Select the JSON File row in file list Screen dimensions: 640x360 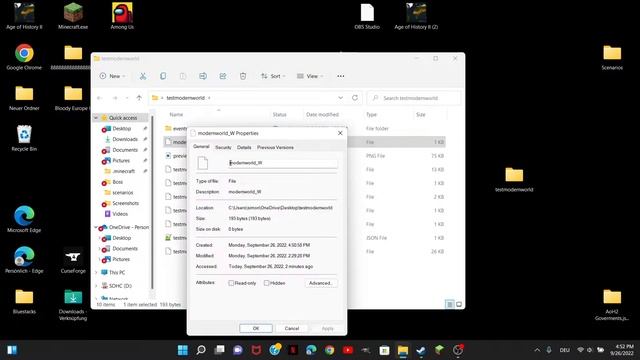tap(304, 238)
